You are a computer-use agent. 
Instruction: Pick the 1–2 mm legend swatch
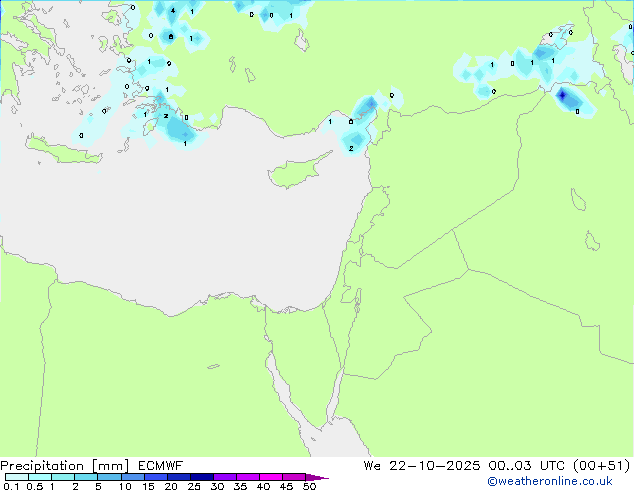pyautogui.click(x=63, y=477)
